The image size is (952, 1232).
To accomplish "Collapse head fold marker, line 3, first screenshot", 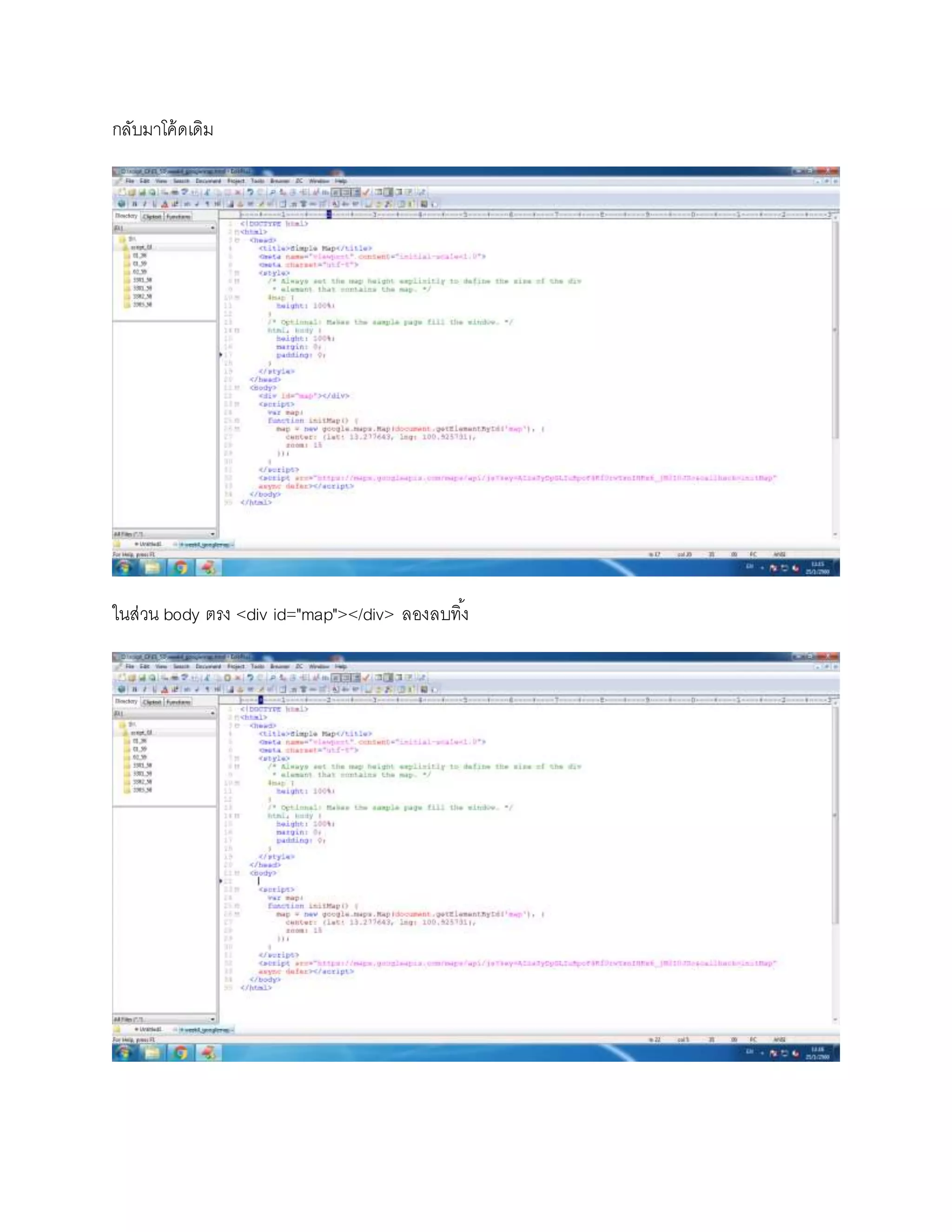I will 237,240.
